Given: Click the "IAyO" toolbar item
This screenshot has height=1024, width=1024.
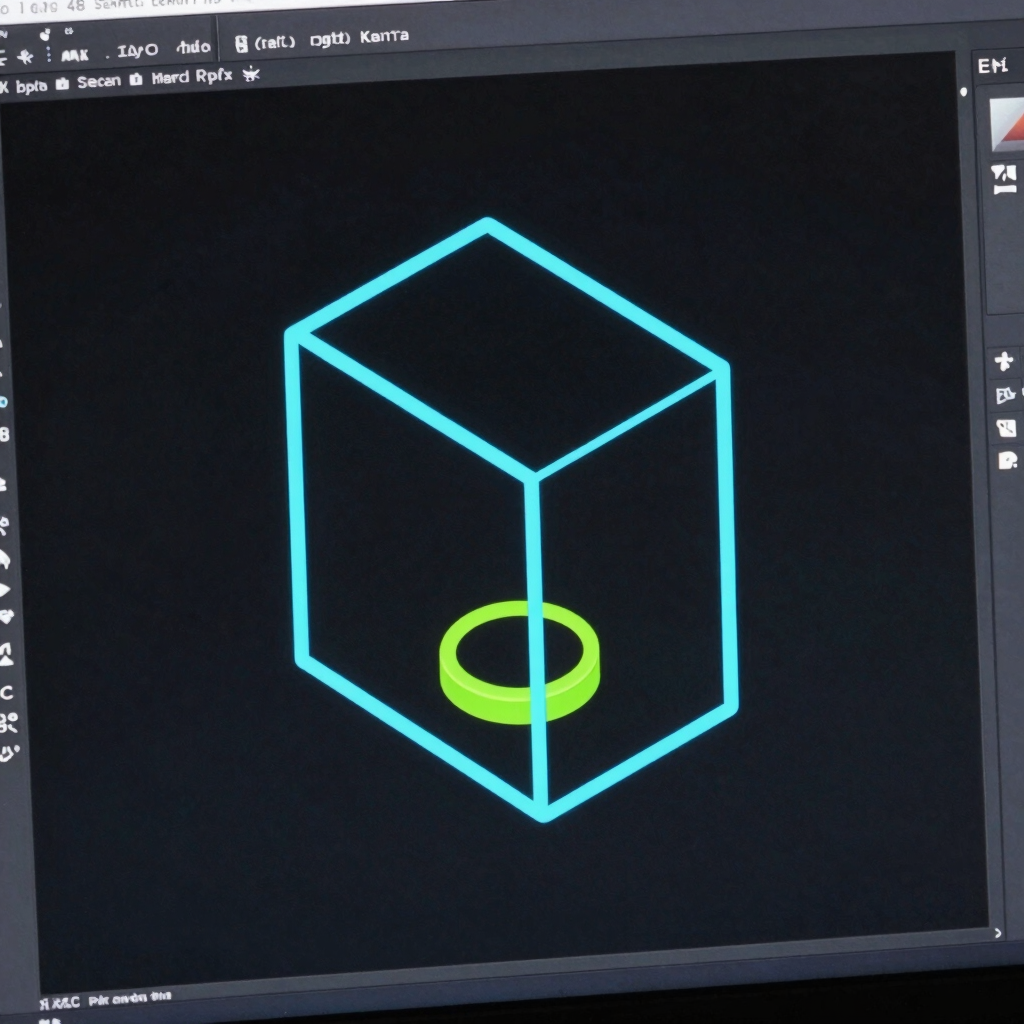Looking at the screenshot, I should [137, 50].
